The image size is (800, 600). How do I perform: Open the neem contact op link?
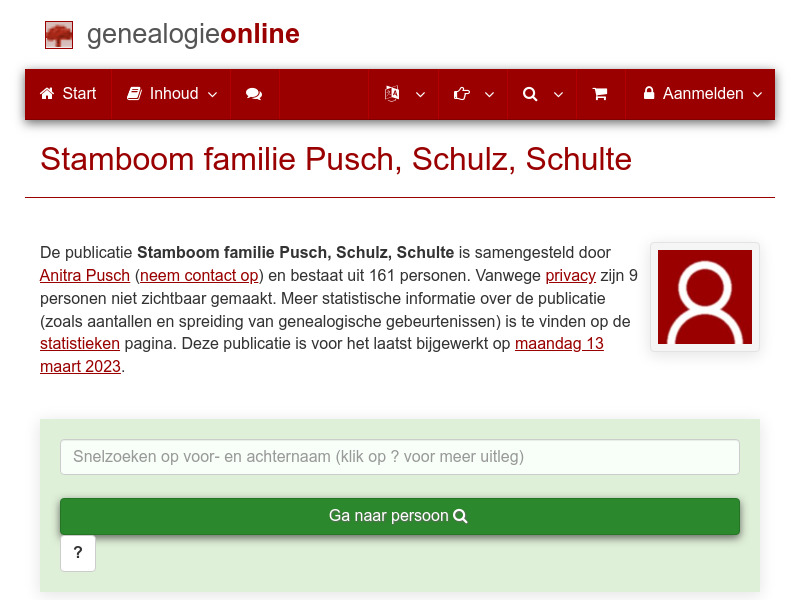click(x=197, y=275)
